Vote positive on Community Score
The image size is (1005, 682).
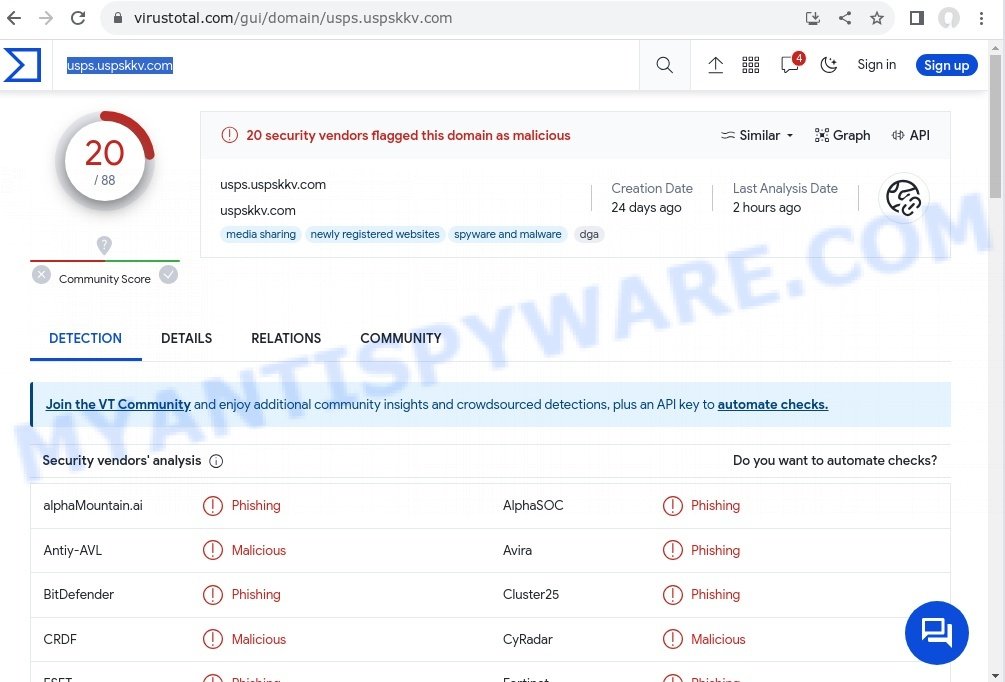[x=169, y=275]
